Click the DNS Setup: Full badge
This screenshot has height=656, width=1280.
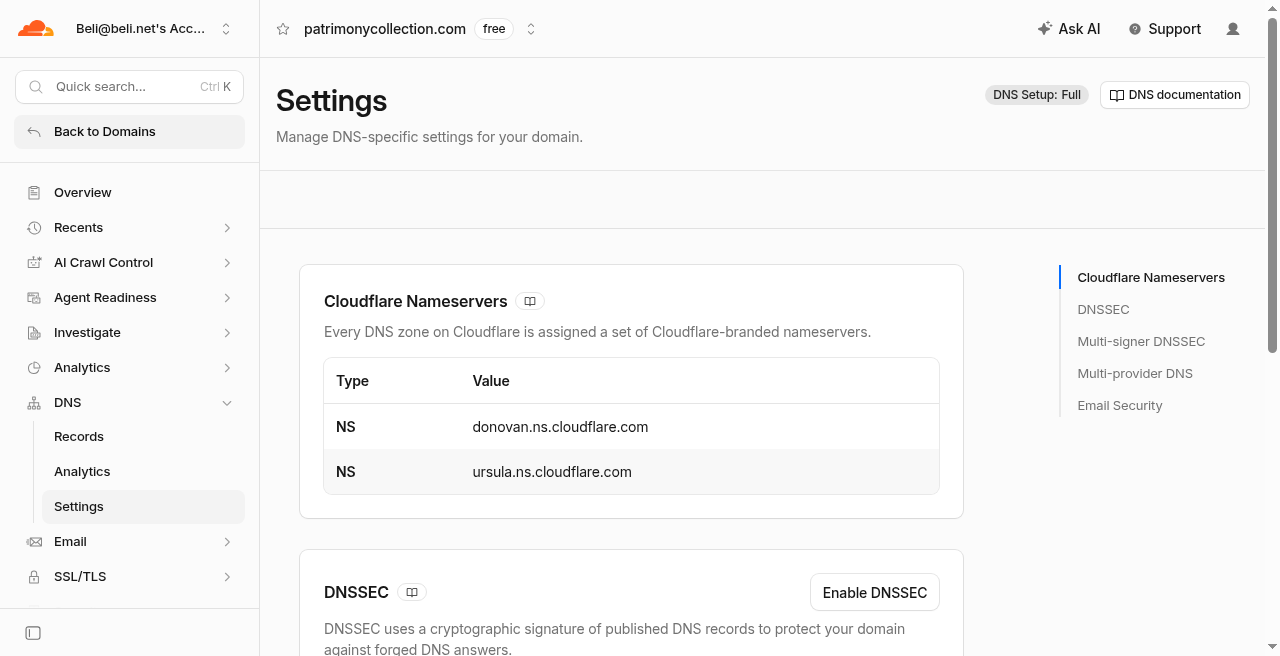coord(1037,95)
